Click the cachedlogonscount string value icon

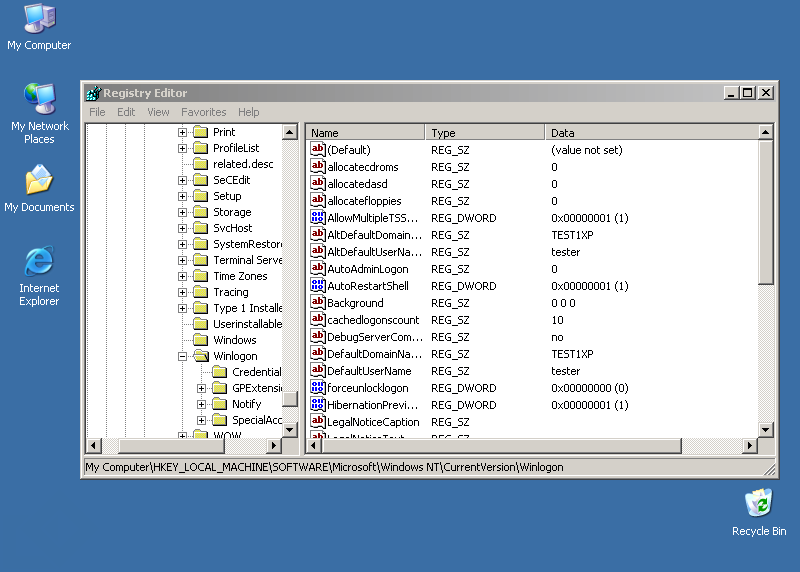317,319
